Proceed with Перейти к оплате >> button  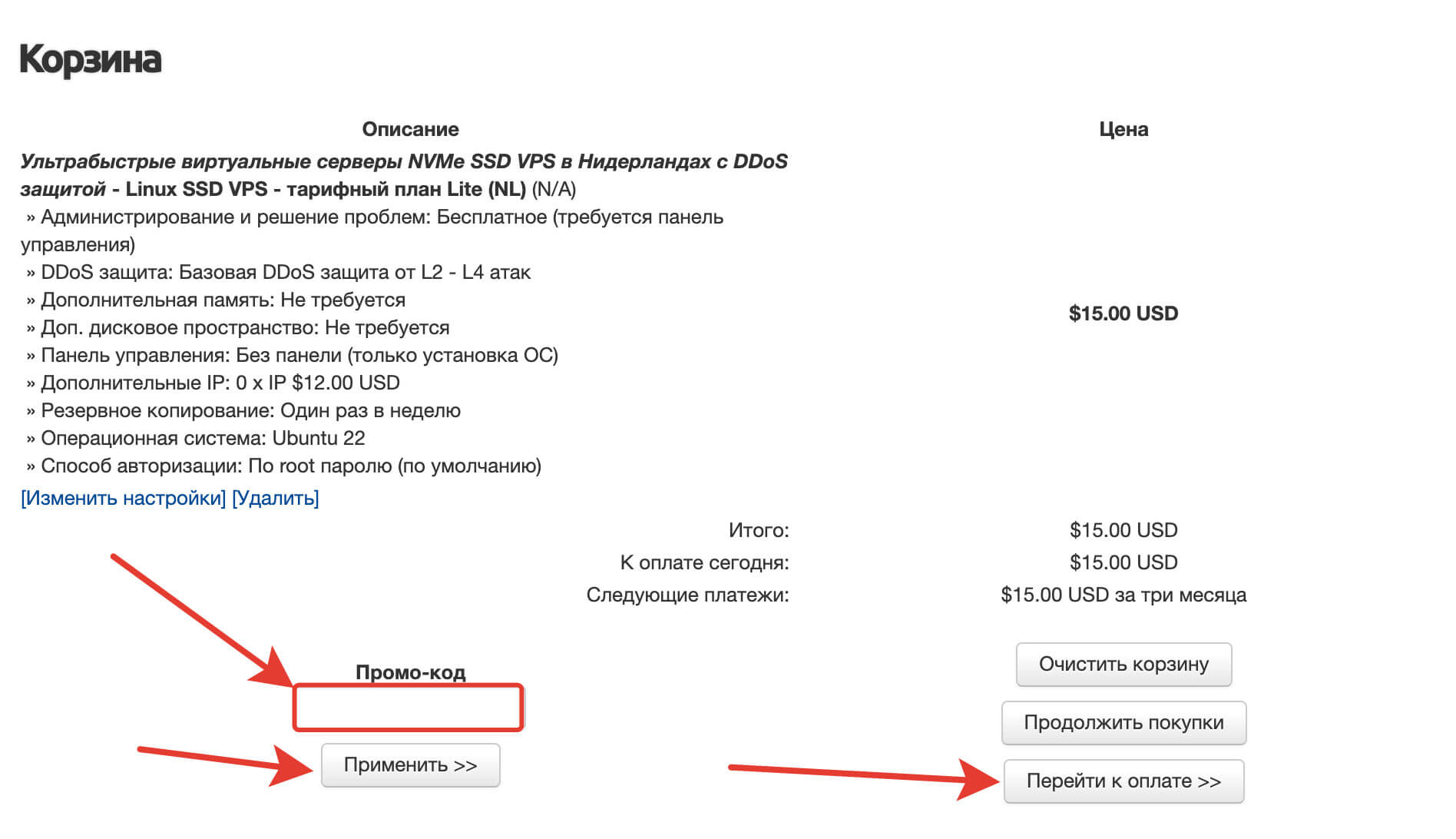point(1123,781)
